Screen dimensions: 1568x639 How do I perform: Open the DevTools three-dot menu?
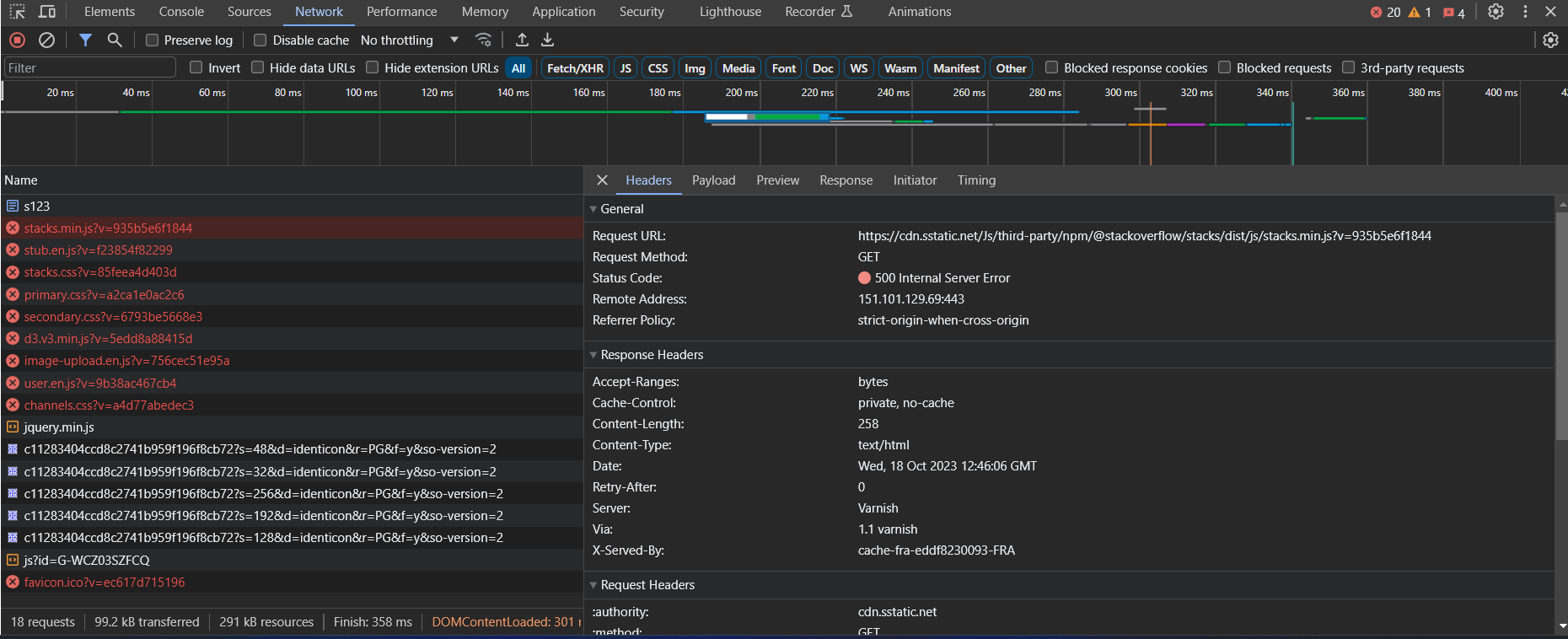tap(1525, 12)
